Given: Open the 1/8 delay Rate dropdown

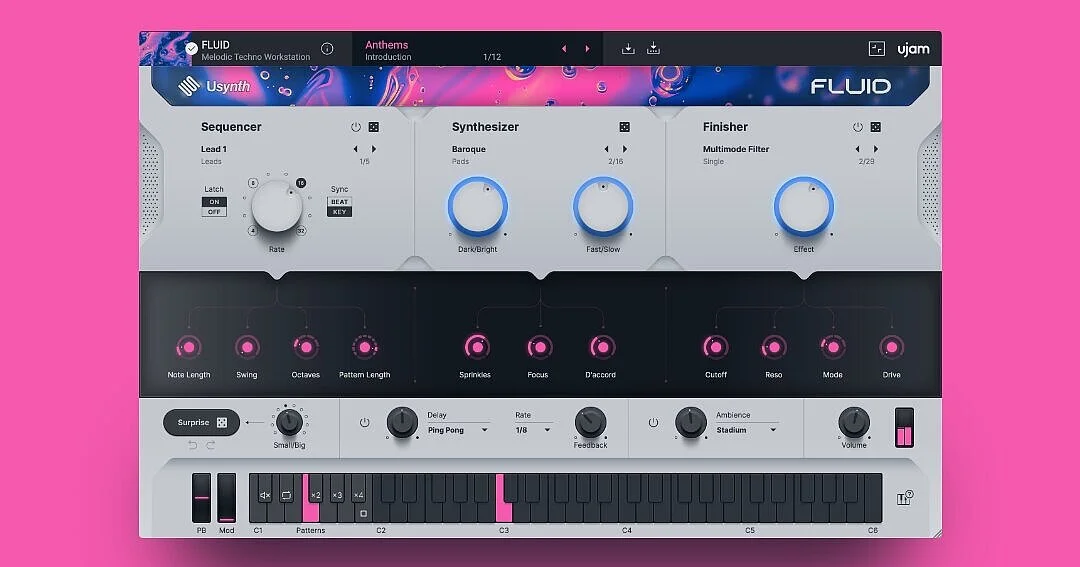Looking at the screenshot, I should point(533,430).
